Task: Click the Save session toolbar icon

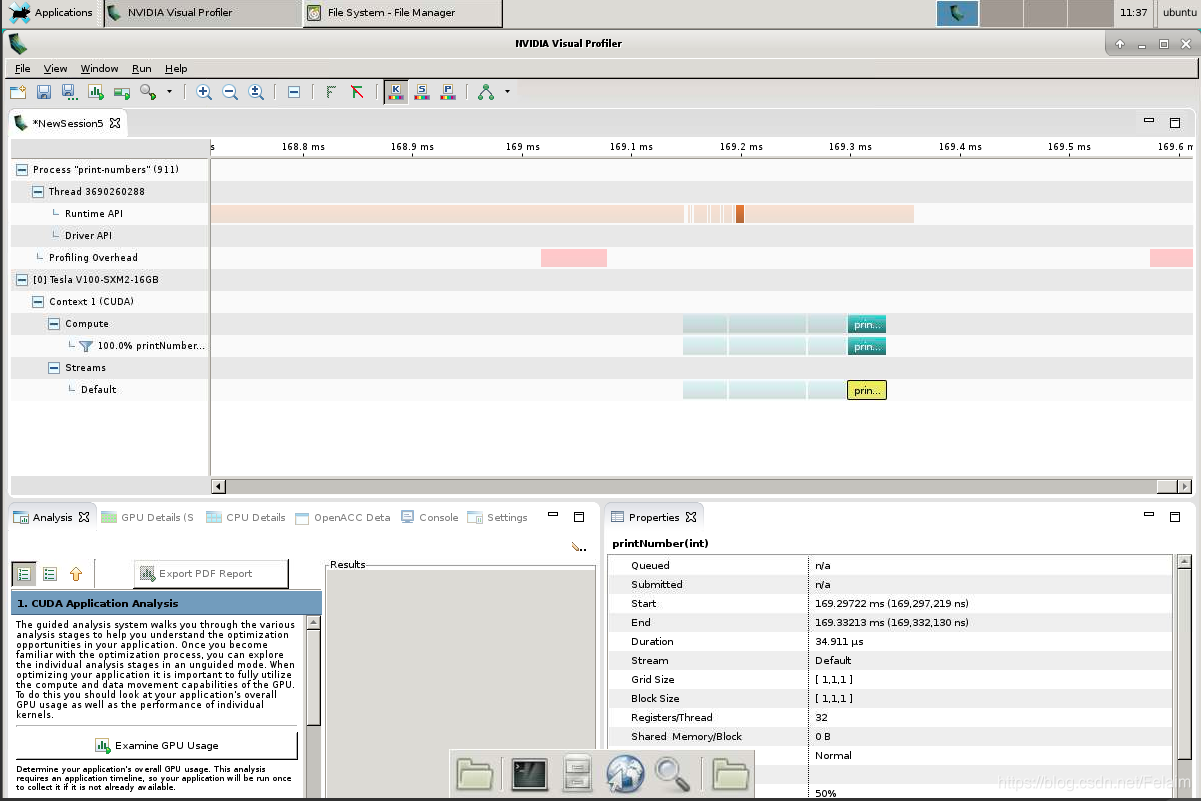Action: [44, 92]
